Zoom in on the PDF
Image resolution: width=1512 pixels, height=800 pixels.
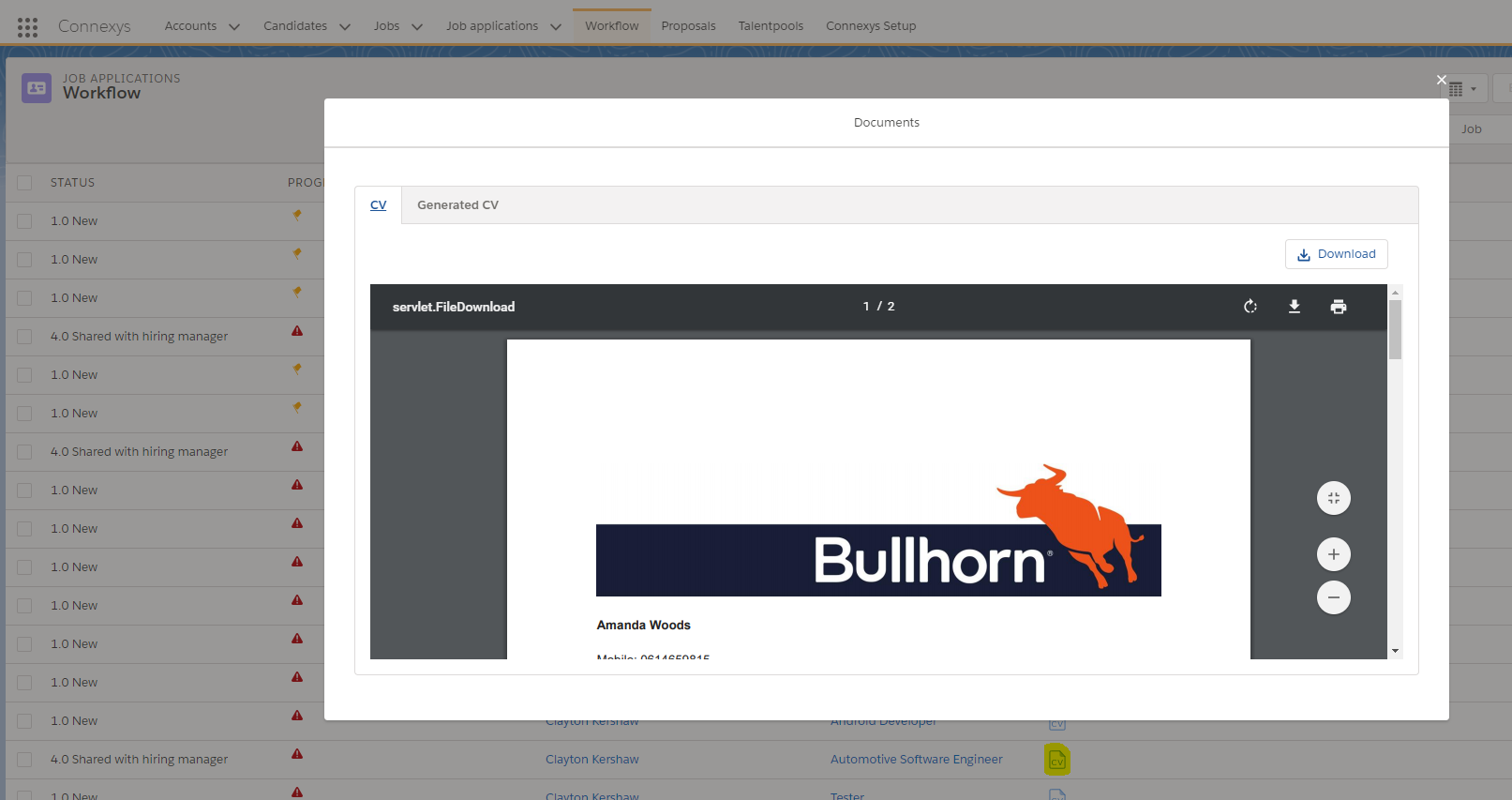(1334, 554)
